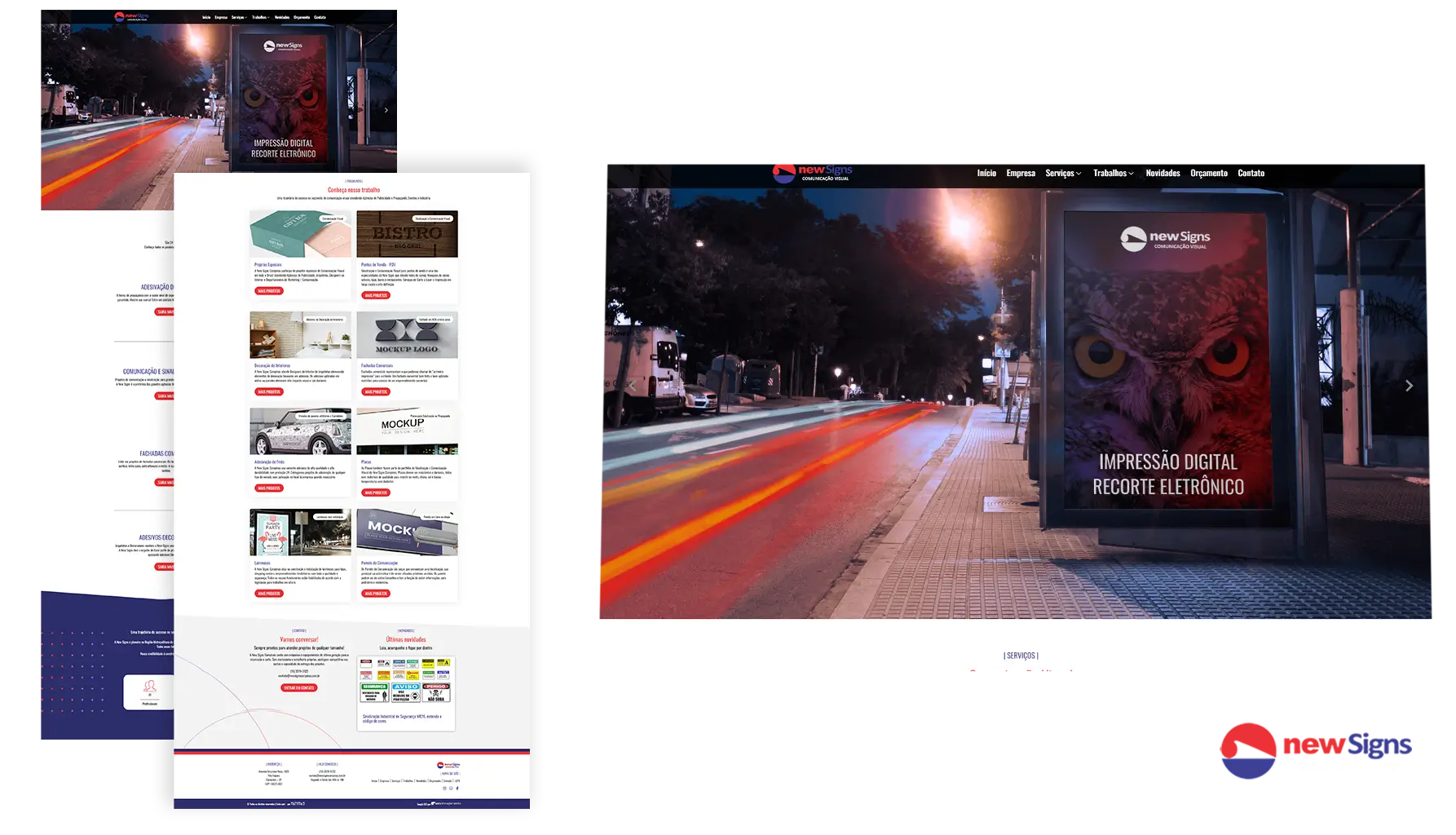This screenshot has height=835, width=1456.
Task: Click Mais Projetos under Adesivação de Frota
Action: (269, 488)
